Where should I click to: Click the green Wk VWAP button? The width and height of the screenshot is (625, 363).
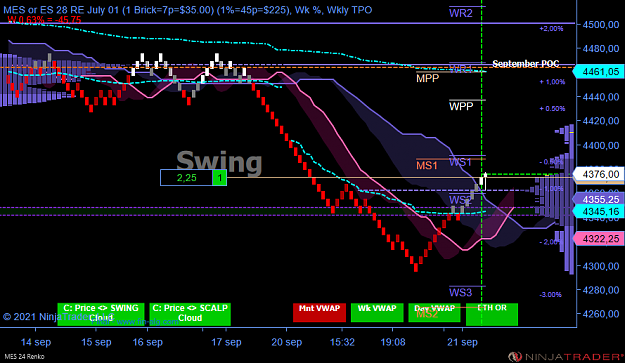point(377,312)
